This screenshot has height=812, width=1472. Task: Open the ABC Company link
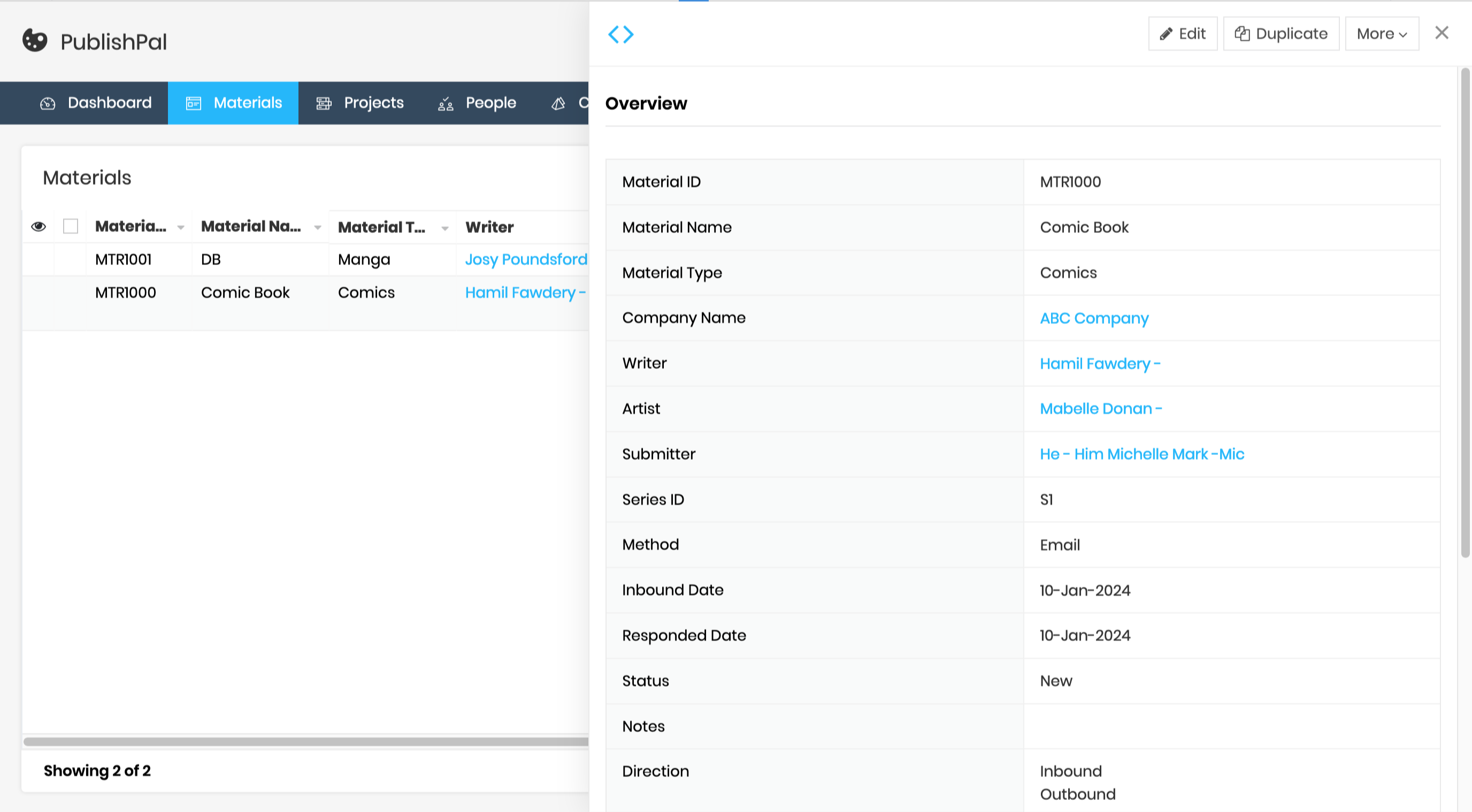tap(1094, 318)
